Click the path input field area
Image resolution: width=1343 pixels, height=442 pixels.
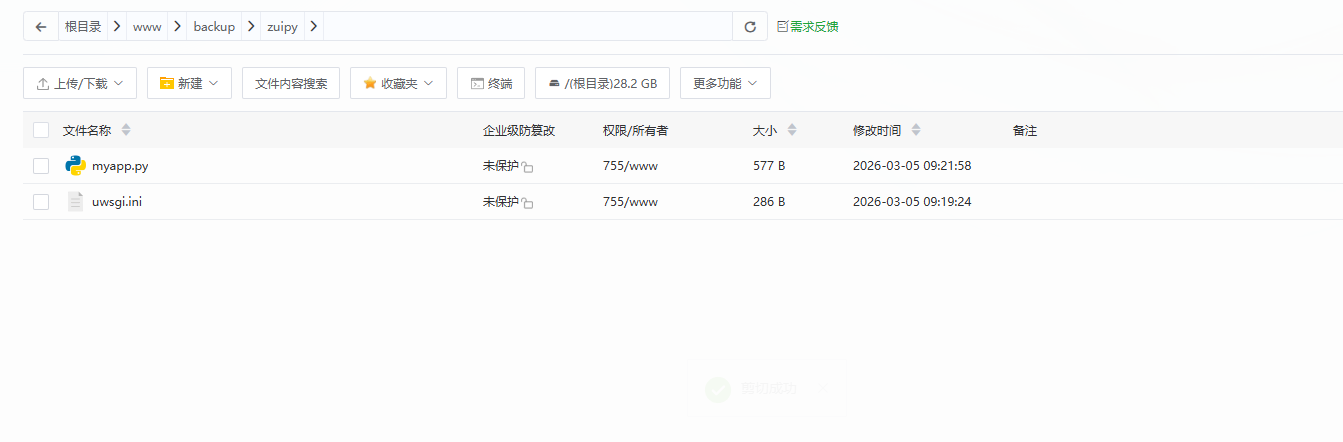pyautogui.click(x=528, y=27)
